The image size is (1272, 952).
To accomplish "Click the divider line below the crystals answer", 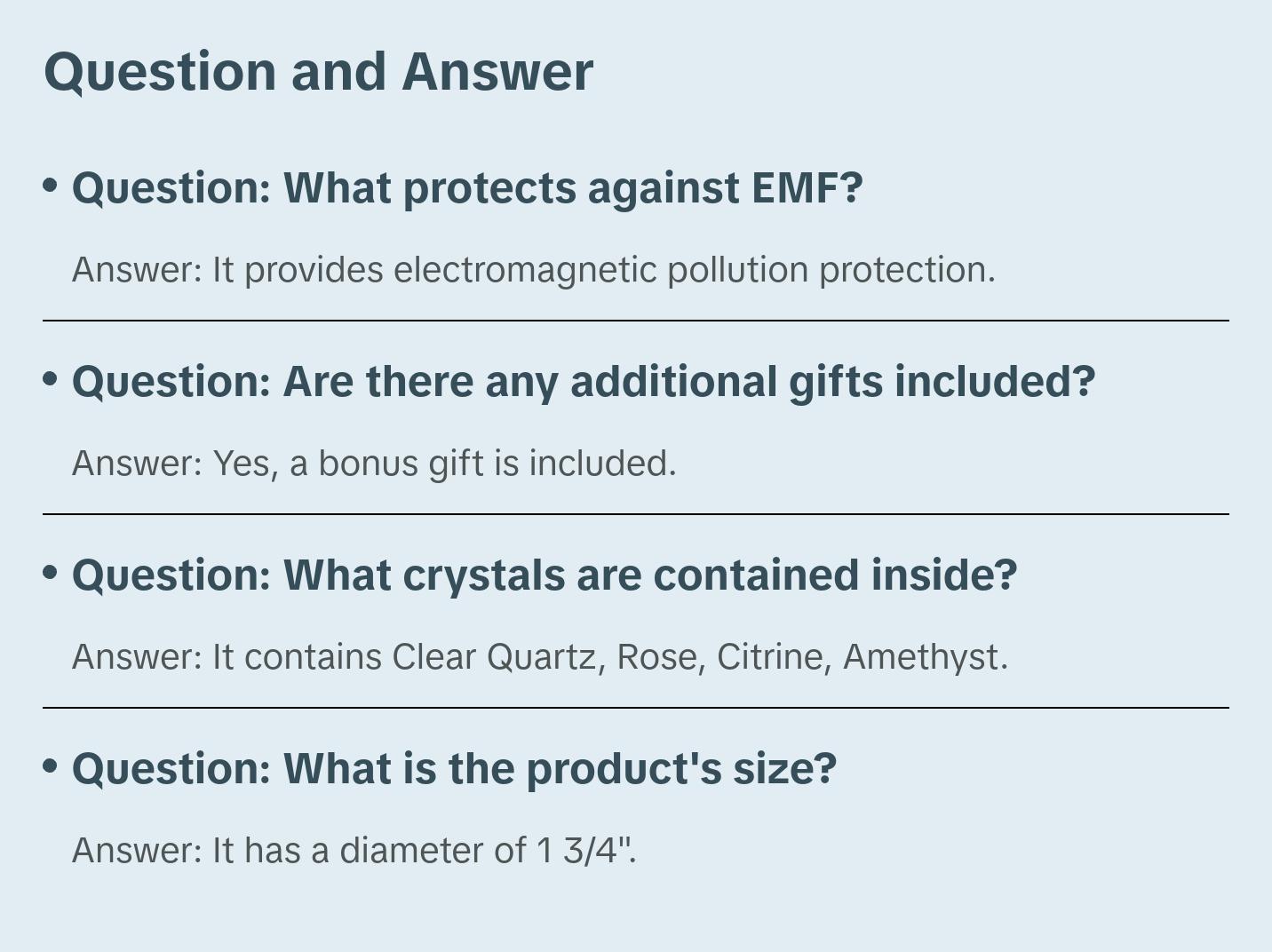I will click(x=636, y=708).
